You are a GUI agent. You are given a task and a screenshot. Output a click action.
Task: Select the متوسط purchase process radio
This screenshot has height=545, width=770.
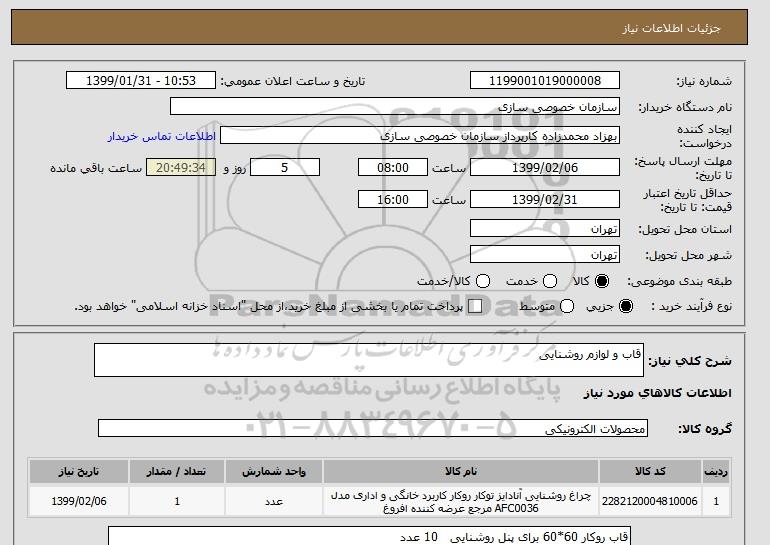567,306
